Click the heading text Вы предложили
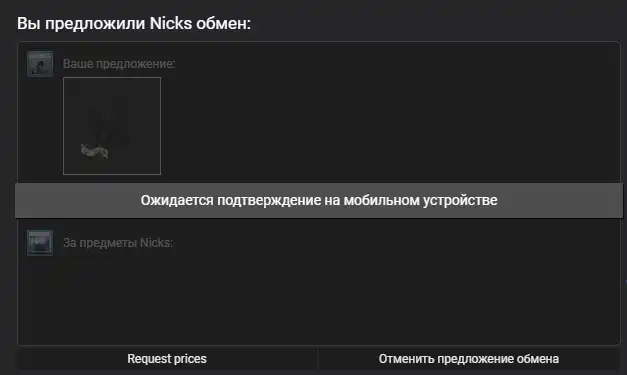 (81, 24)
